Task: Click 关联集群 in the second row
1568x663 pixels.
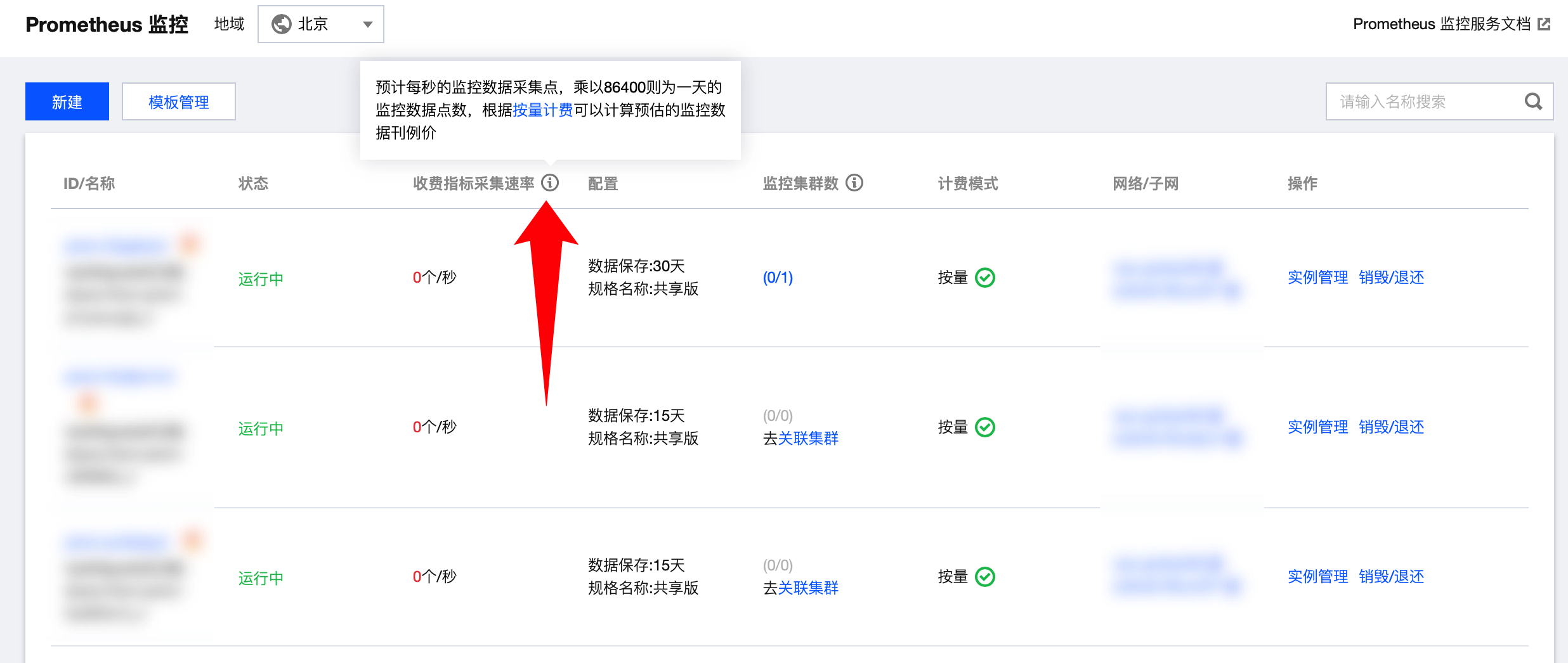Action: tap(807, 439)
